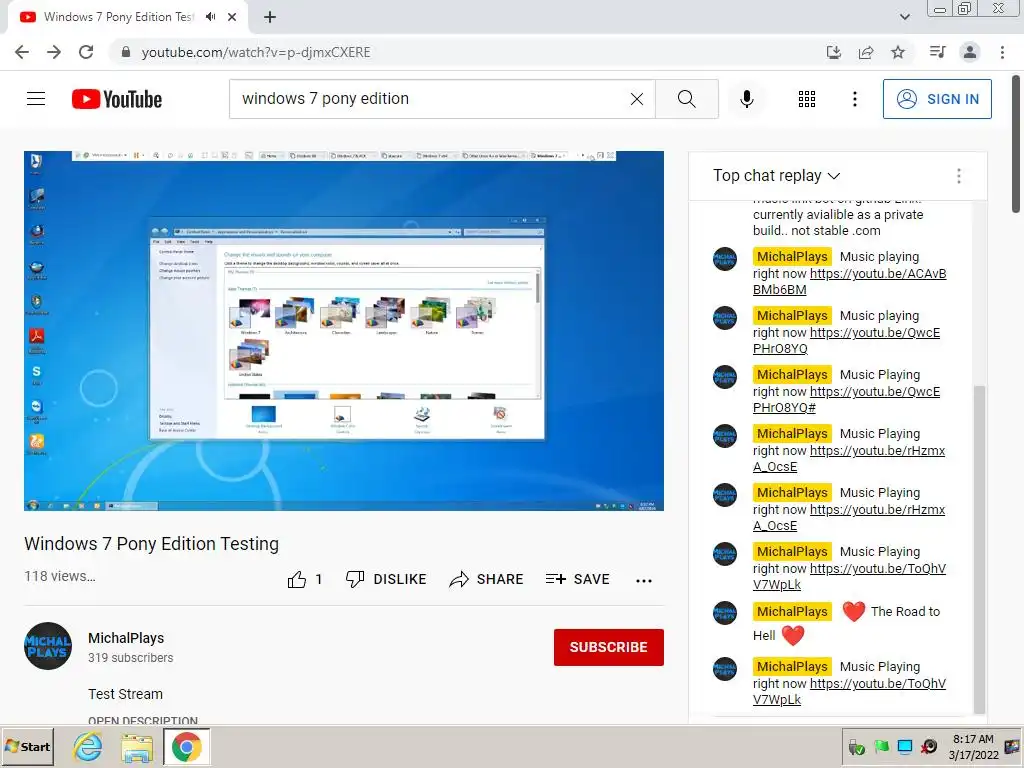Open a new browser tab
The height and width of the screenshot is (768, 1024).
pos(270,17)
